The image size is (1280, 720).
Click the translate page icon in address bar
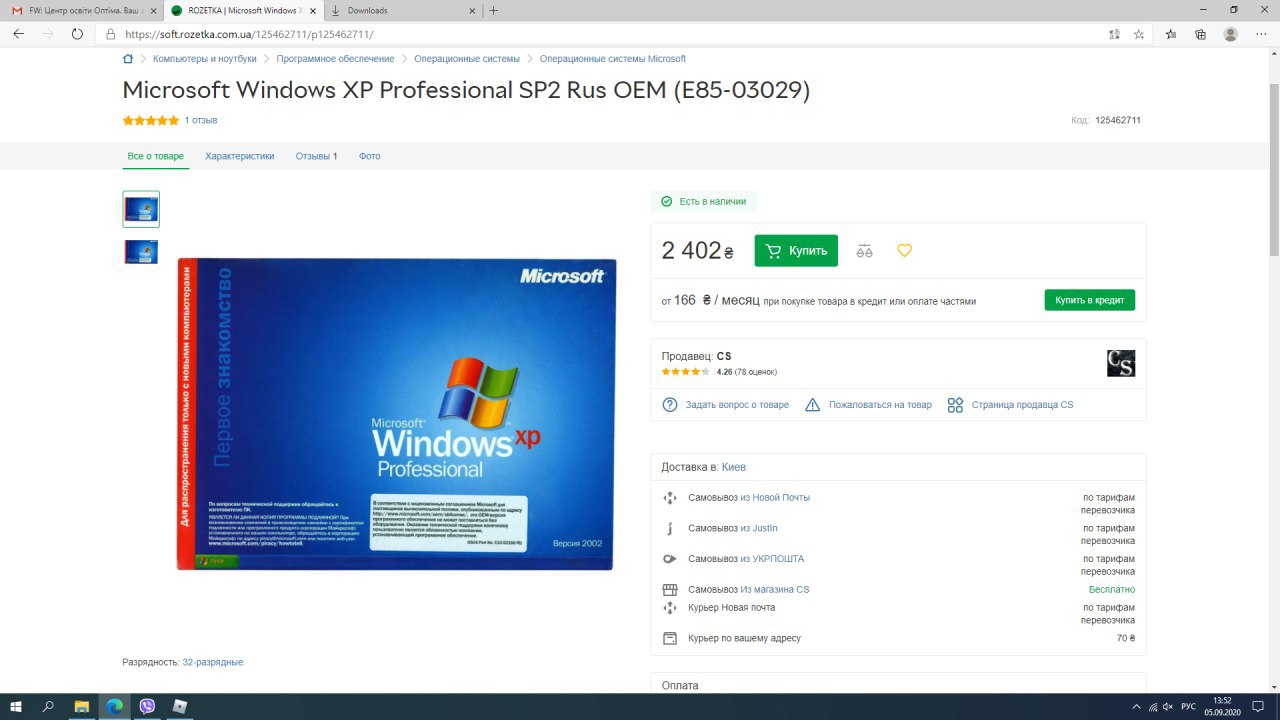click(1114, 34)
